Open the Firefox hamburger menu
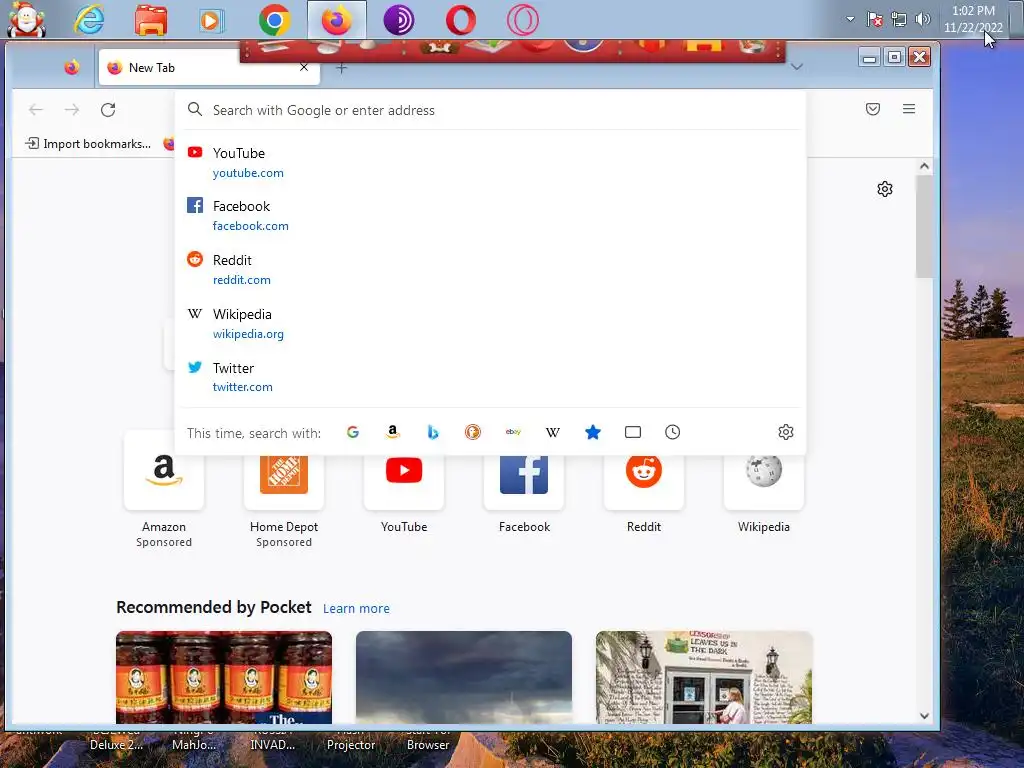Image resolution: width=1024 pixels, height=768 pixels. coord(909,109)
